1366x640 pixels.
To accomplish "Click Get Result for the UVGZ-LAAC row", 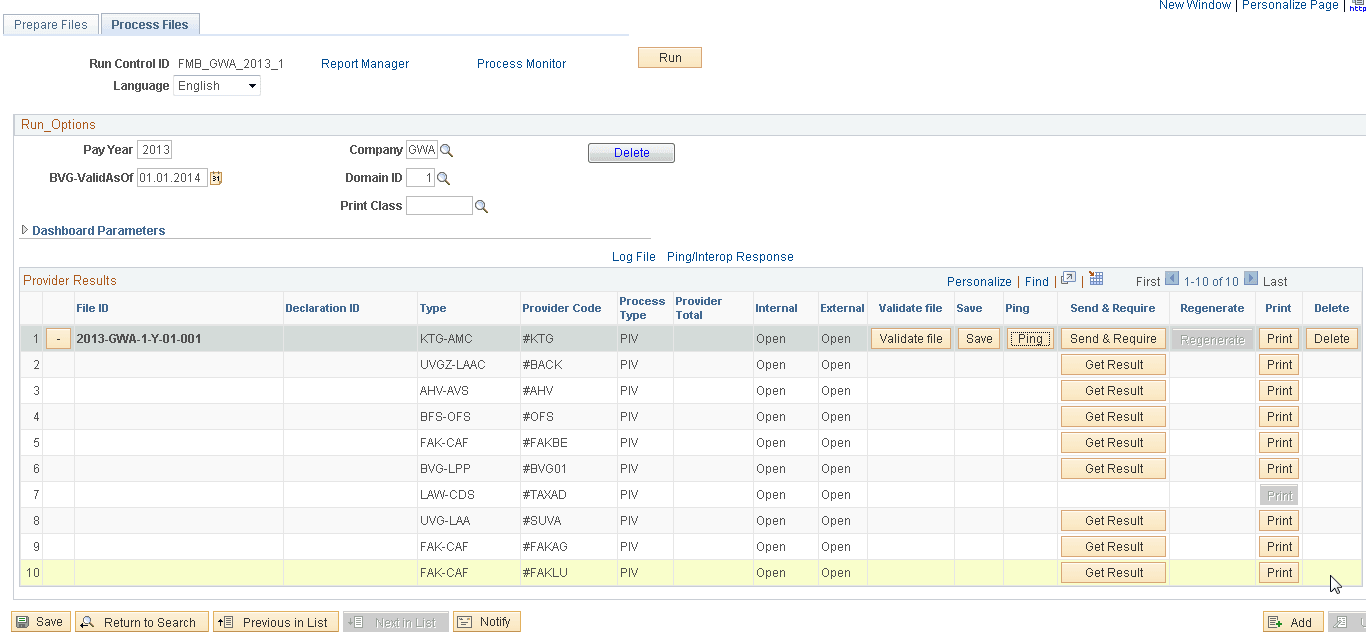I will pos(1113,365).
